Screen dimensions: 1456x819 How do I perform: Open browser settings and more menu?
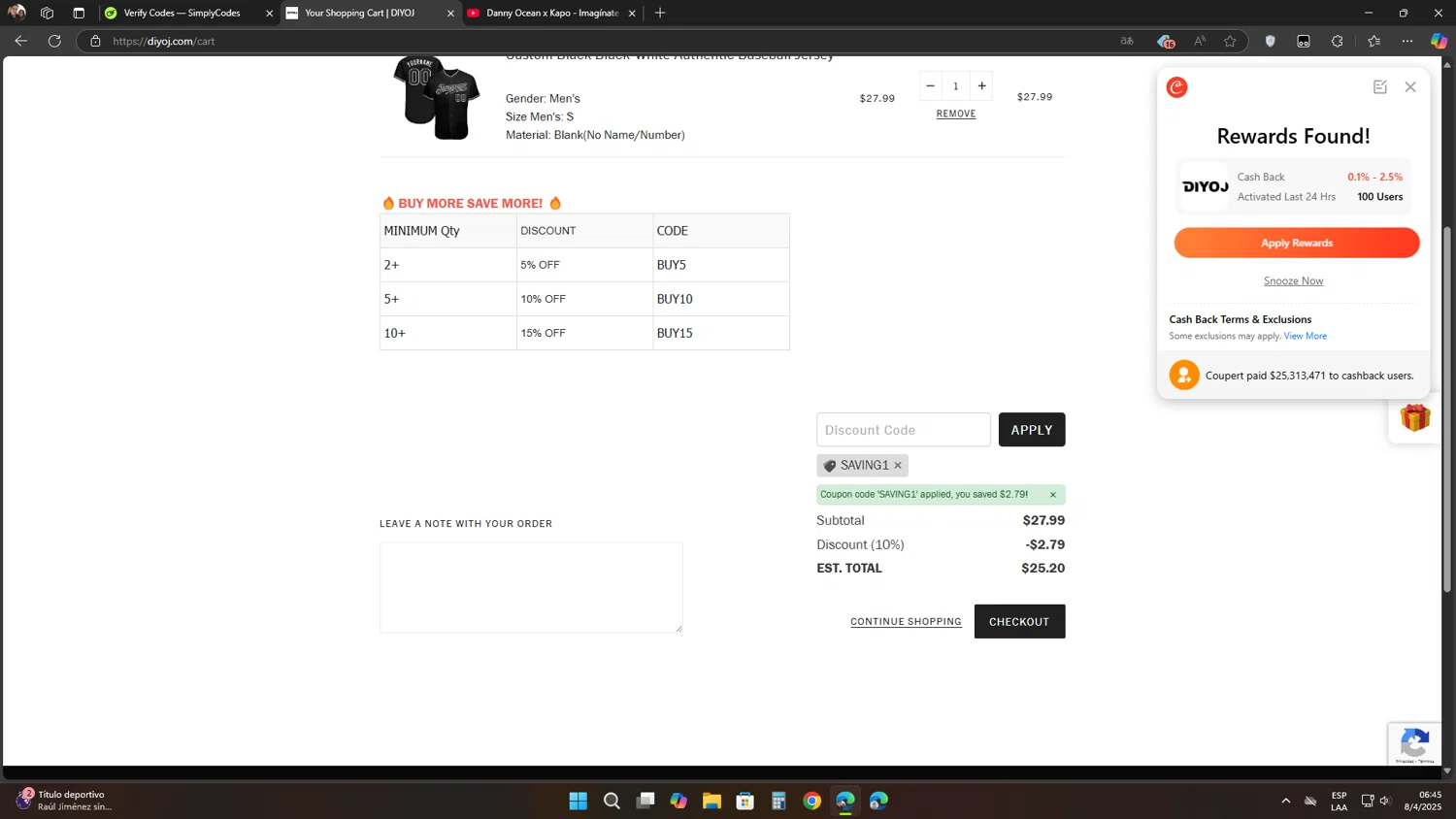pyautogui.click(x=1407, y=41)
